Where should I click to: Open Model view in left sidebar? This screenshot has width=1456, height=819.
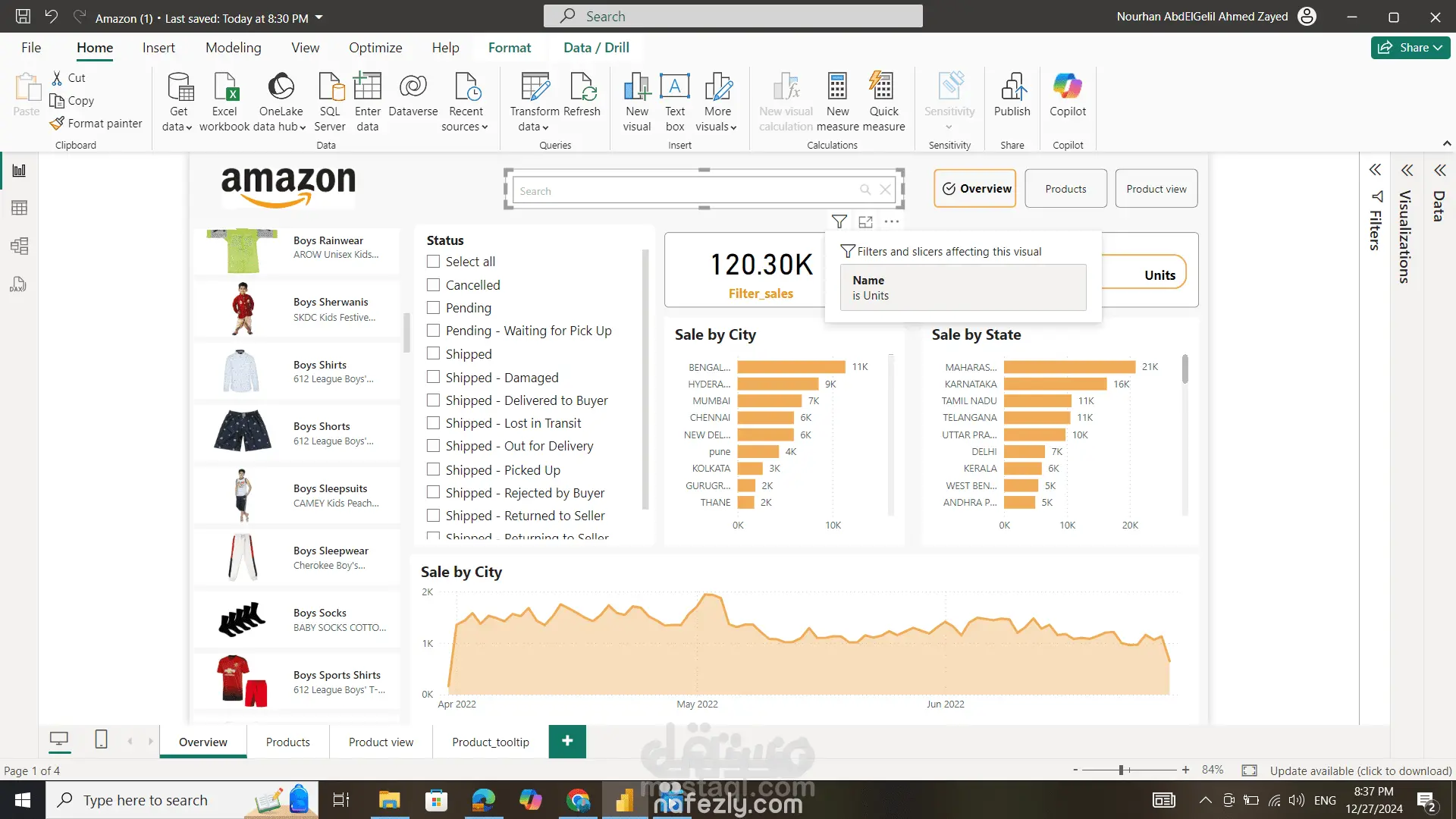(19, 246)
